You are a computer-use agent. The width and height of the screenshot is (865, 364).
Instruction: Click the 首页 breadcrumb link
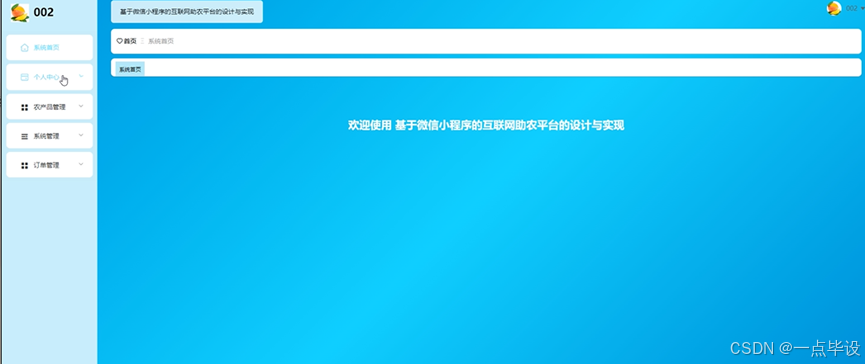coord(130,41)
